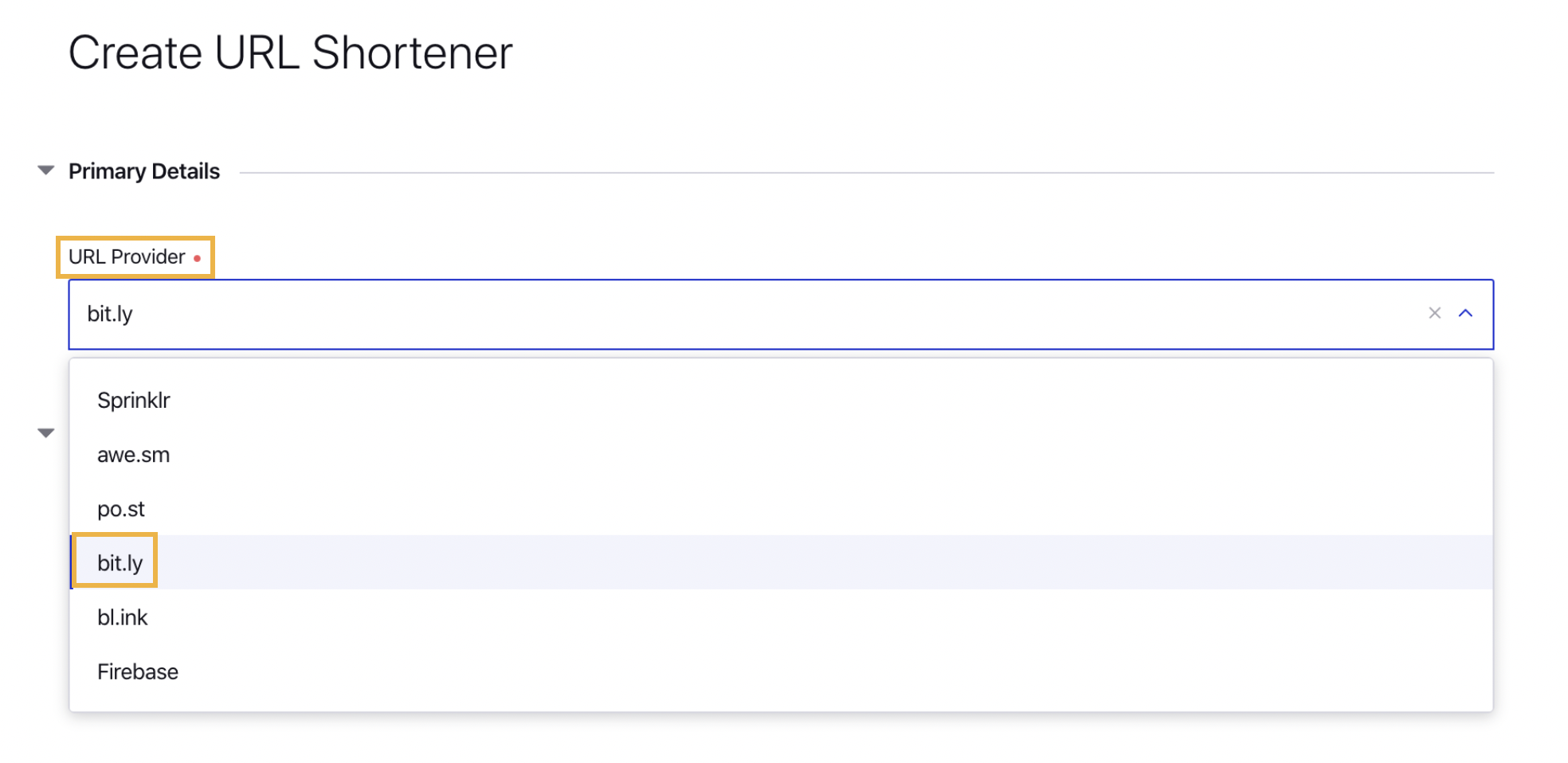
Task: Click the highlighted bit.ly row background
Action: click(x=717, y=562)
